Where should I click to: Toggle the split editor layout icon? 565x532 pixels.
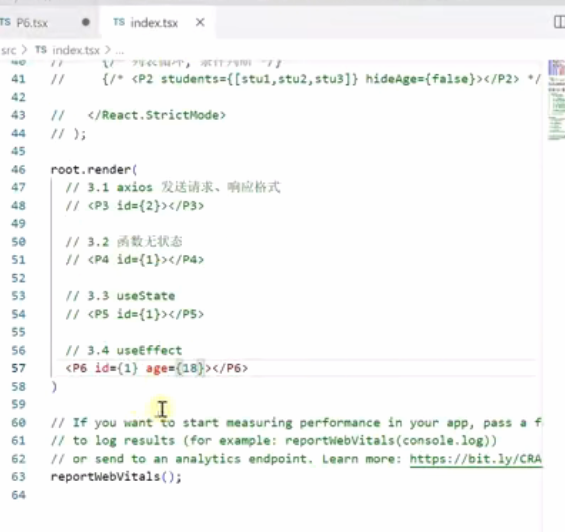559,22
